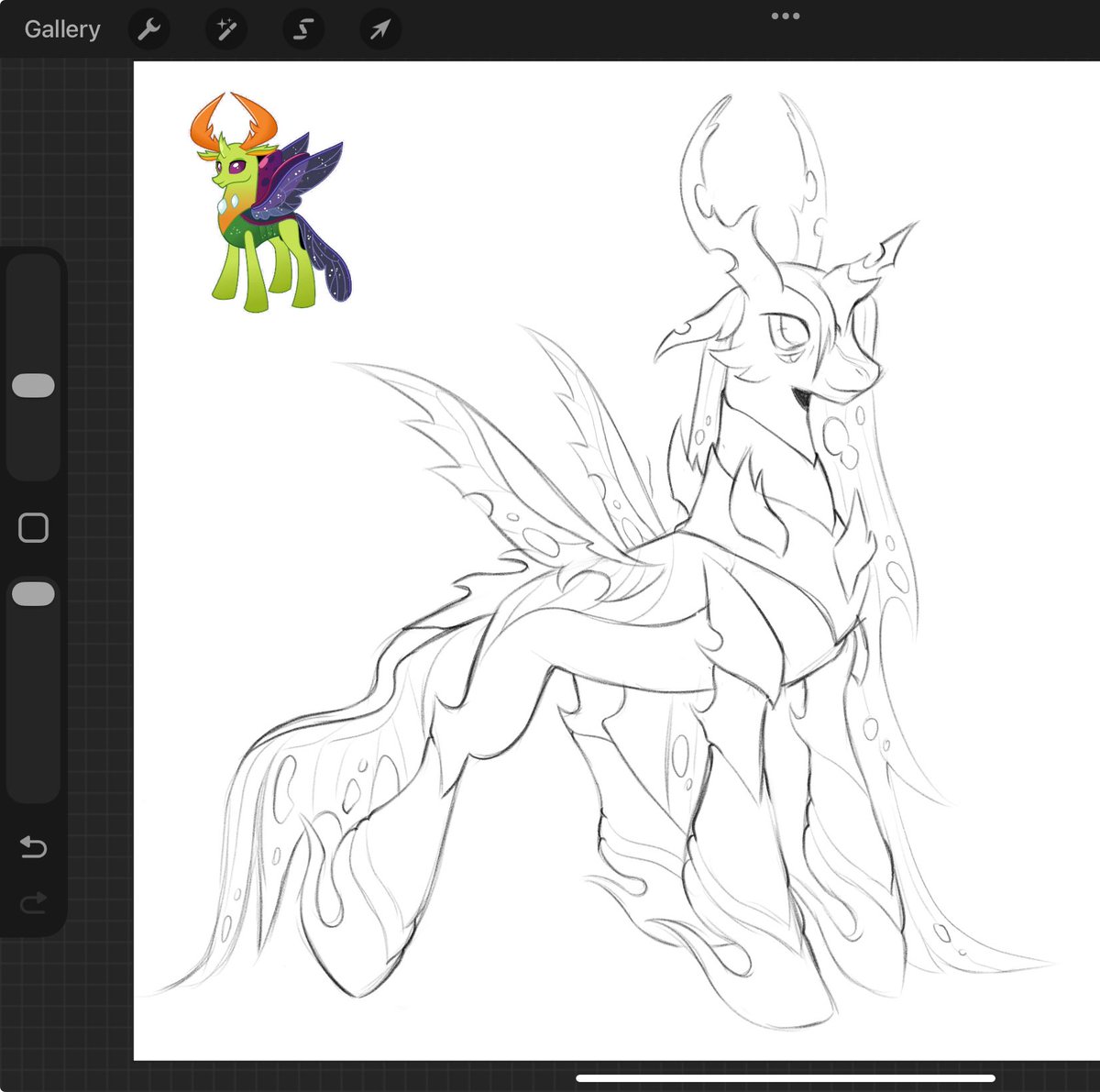Image resolution: width=1100 pixels, height=1092 pixels.
Task: Open the Actions wrench menu
Action: [148, 30]
